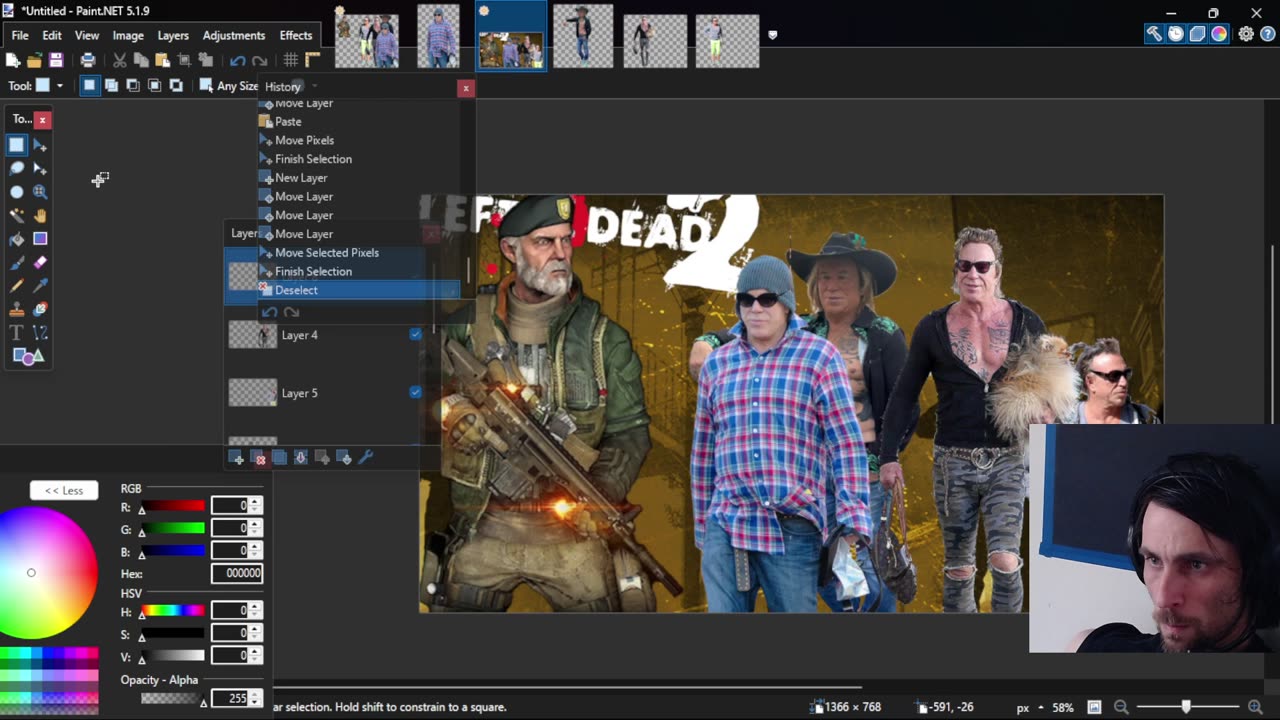This screenshot has height=720, width=1280.
Task: Select the Zoom tool
Action: [x=40, y=192]
